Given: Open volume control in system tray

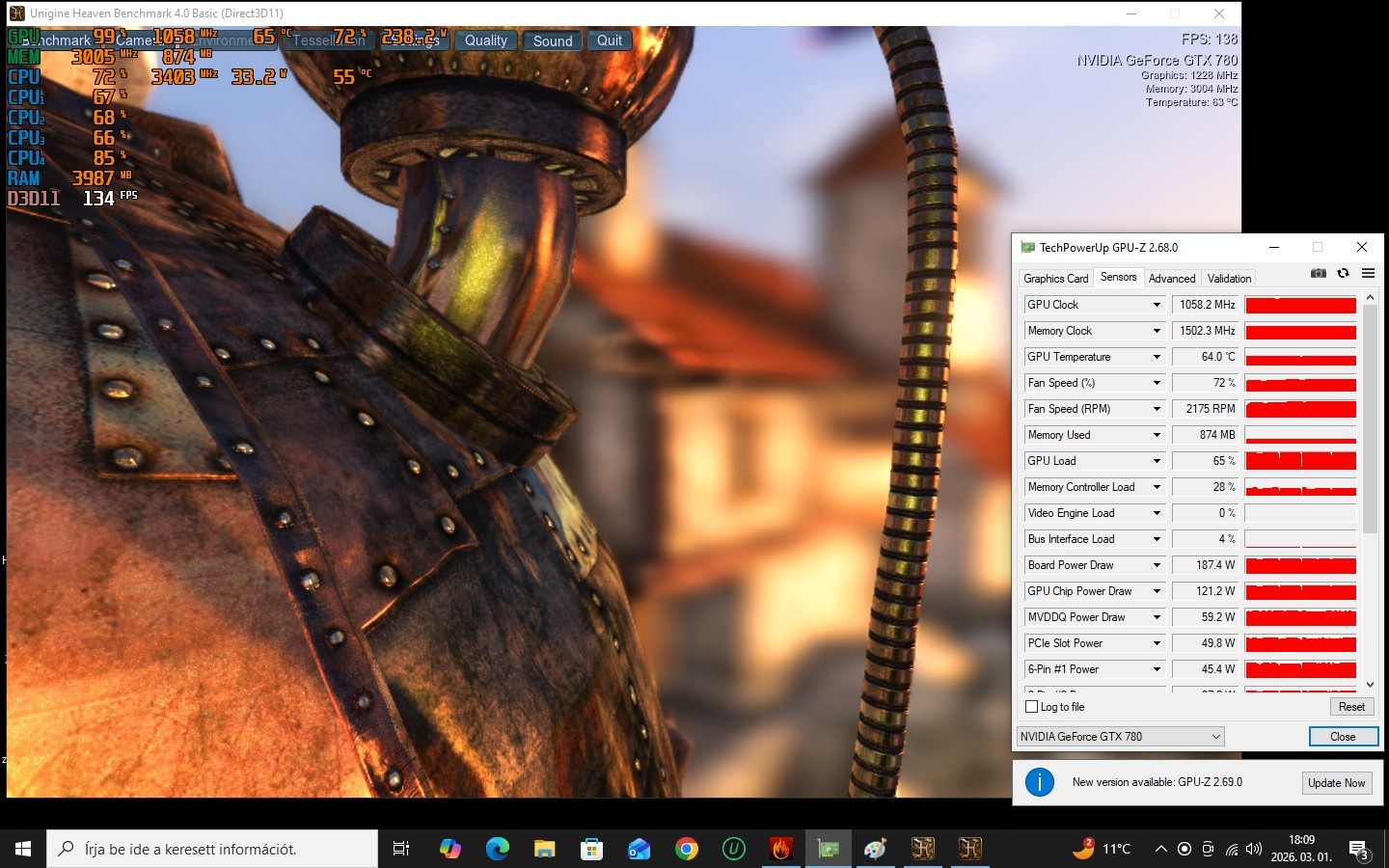Looking at the screenshot, I should click(x=1254, y=849).
